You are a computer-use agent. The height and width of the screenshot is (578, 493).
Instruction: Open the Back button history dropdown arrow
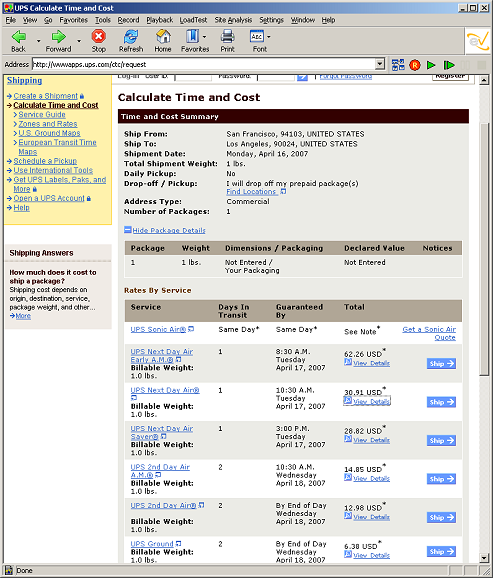pos(38,41)
